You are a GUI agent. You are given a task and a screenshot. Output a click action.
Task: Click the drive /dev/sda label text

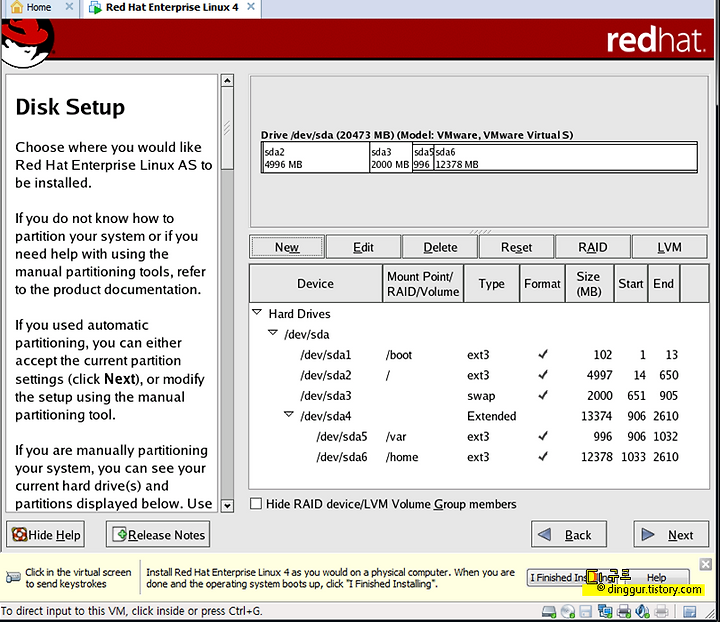pyautogui.click(x=416, y=135)
